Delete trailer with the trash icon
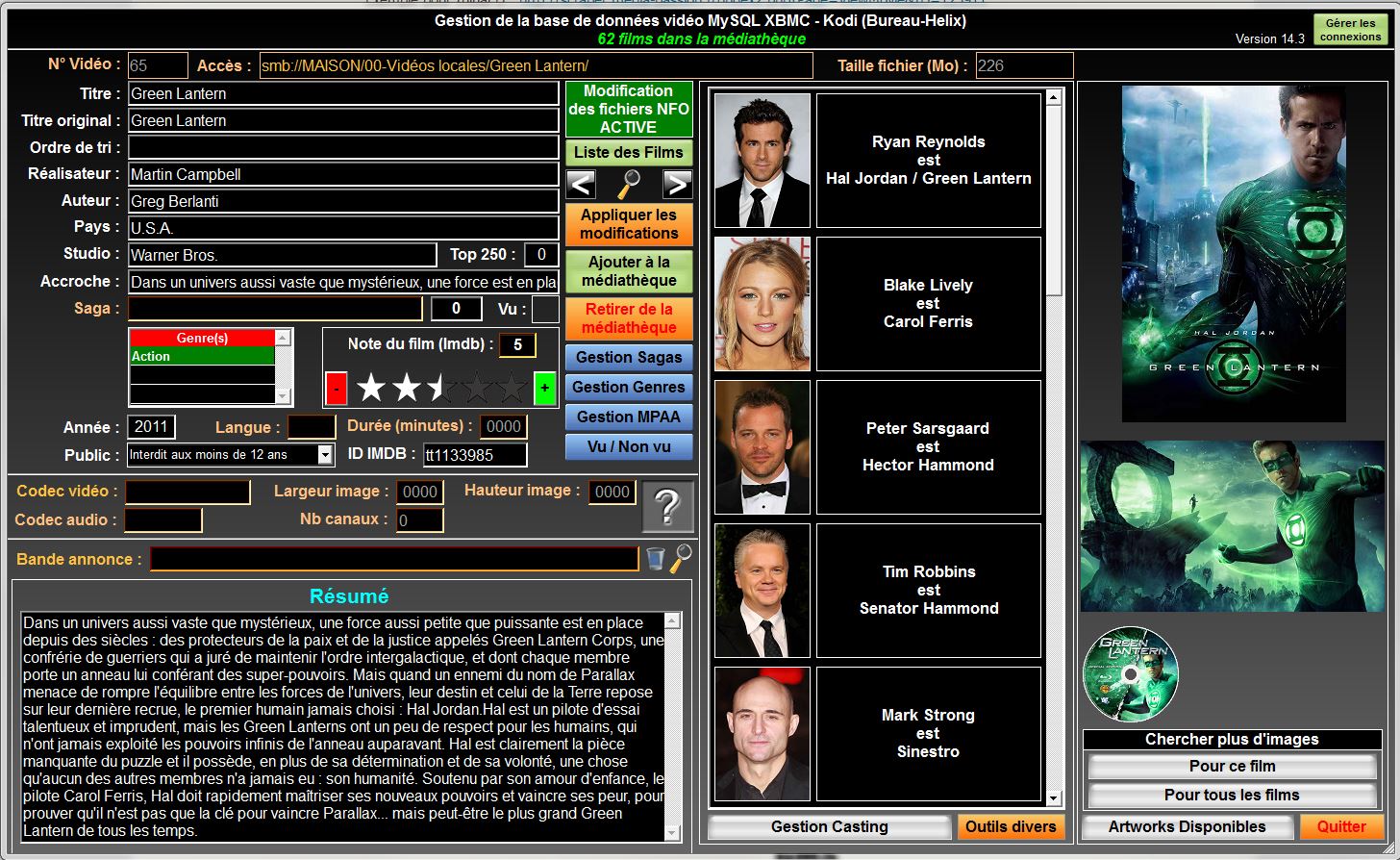Viewport: 1400px width, 860px height. [655, 559]
